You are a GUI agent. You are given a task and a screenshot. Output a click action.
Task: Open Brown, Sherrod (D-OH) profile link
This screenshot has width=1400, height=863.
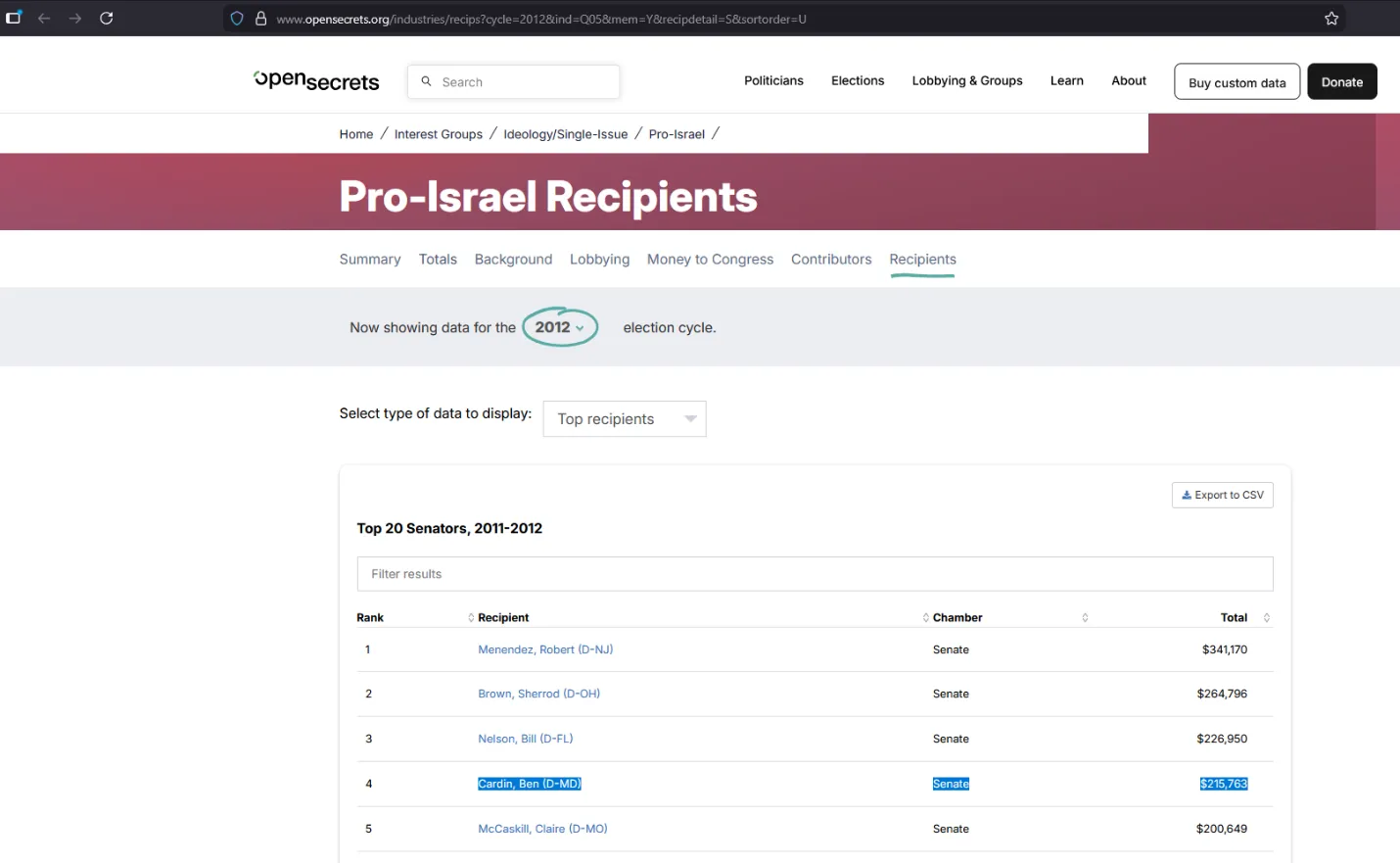[x=539, y=694]
